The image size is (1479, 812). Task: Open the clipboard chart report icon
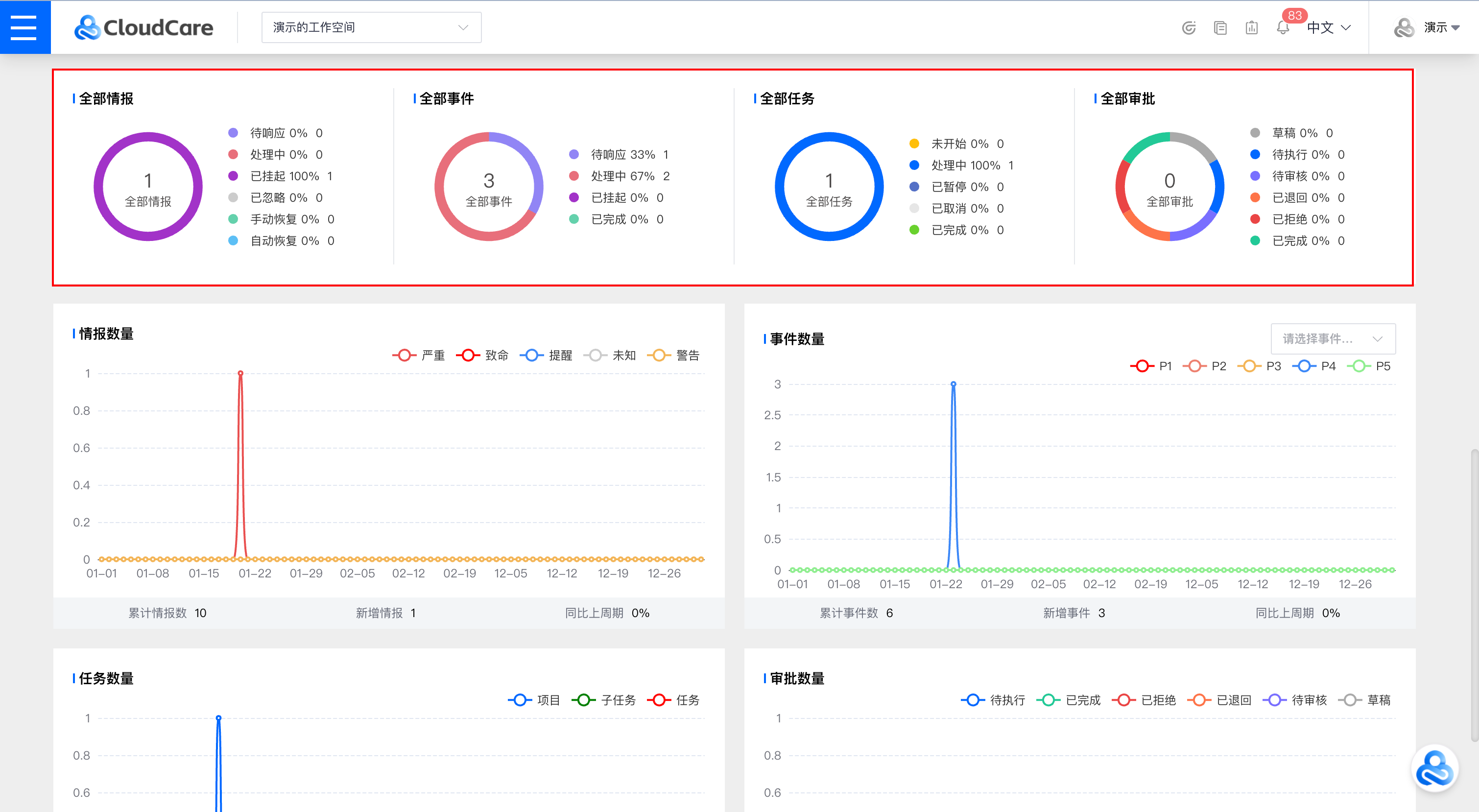[1252, 27]
